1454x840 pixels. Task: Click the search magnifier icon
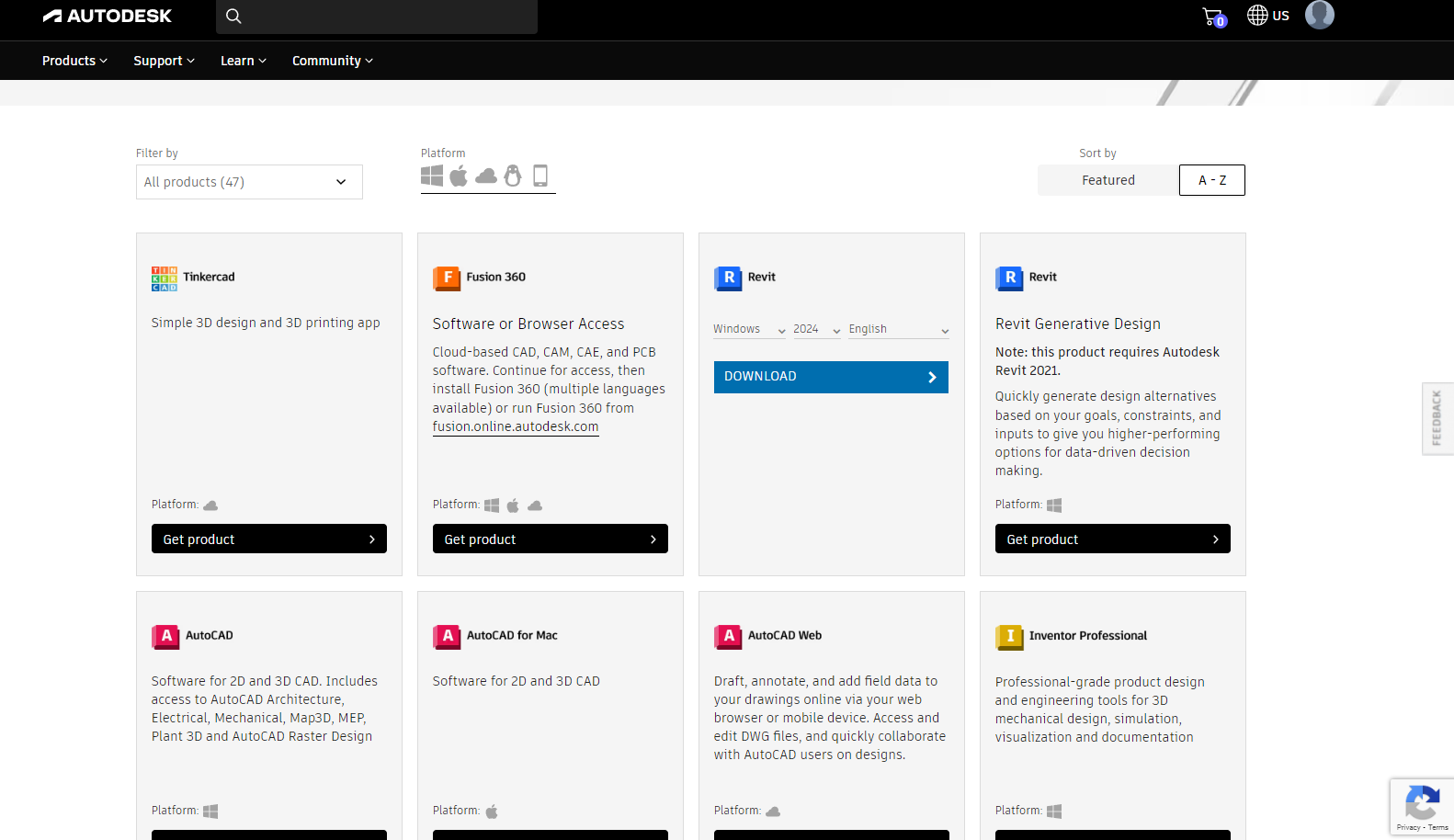click(x=233, y=16)
